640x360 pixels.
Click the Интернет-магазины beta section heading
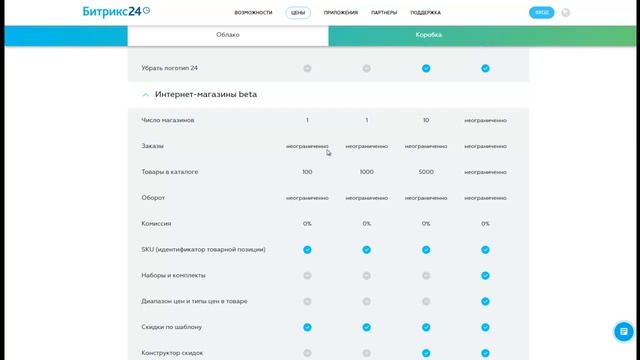pos(206,94)
